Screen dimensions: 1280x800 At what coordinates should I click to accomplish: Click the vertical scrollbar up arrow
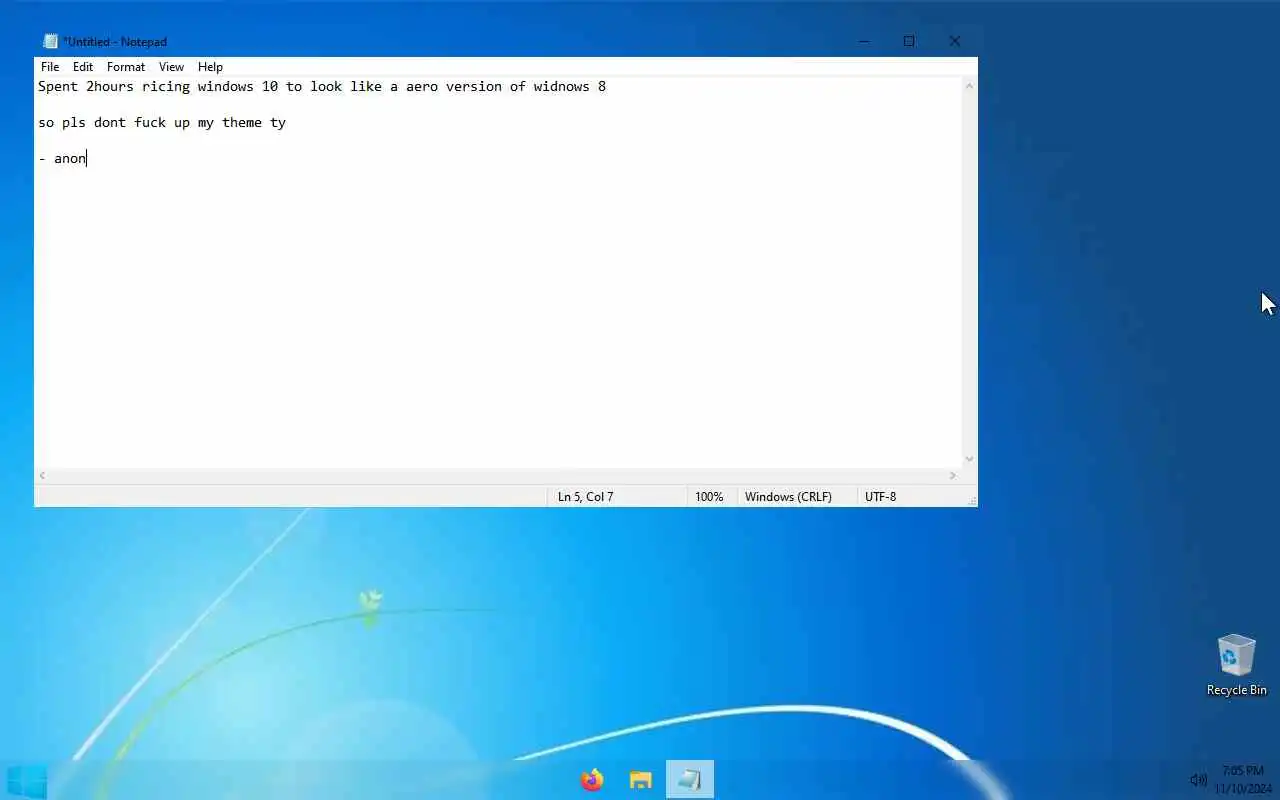pos(969,86)
